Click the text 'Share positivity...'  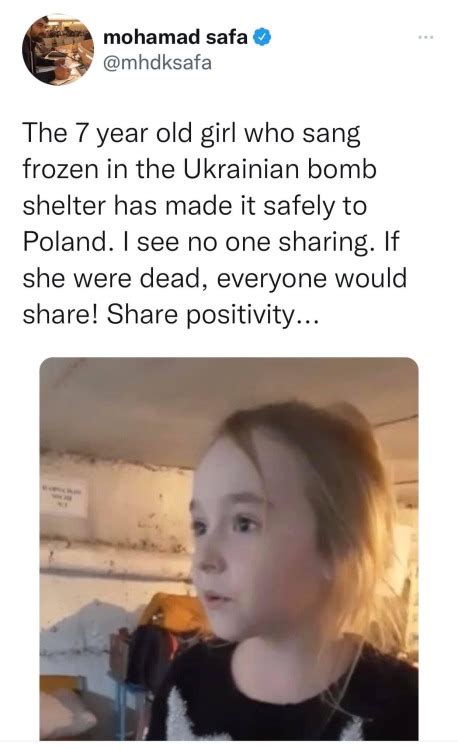(212, 315)
